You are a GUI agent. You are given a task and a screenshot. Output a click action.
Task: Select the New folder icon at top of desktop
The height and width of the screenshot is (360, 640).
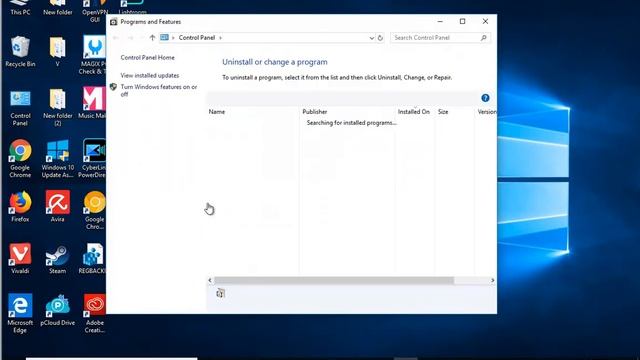[x=58, y=8]
